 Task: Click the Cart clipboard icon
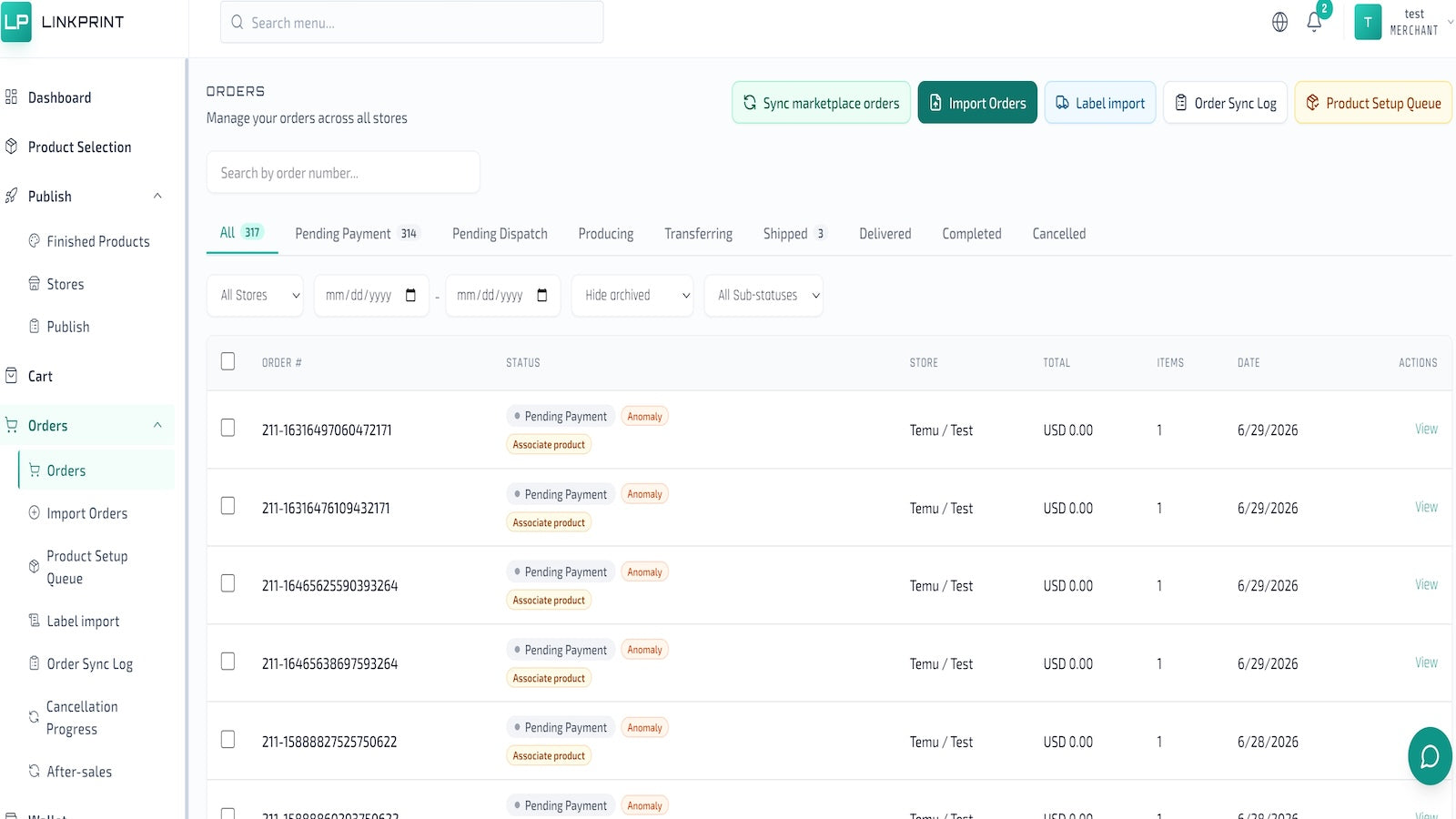tap(11, 376)
